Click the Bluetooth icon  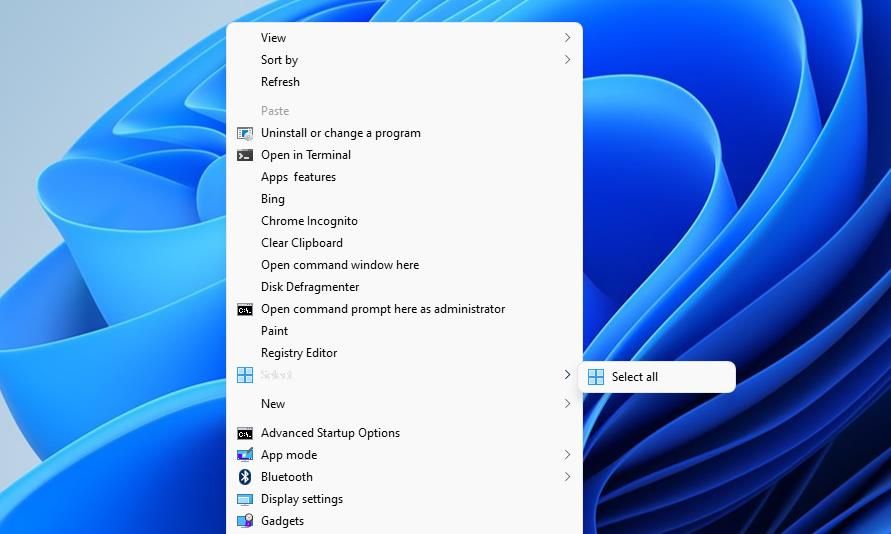[245, 477]
